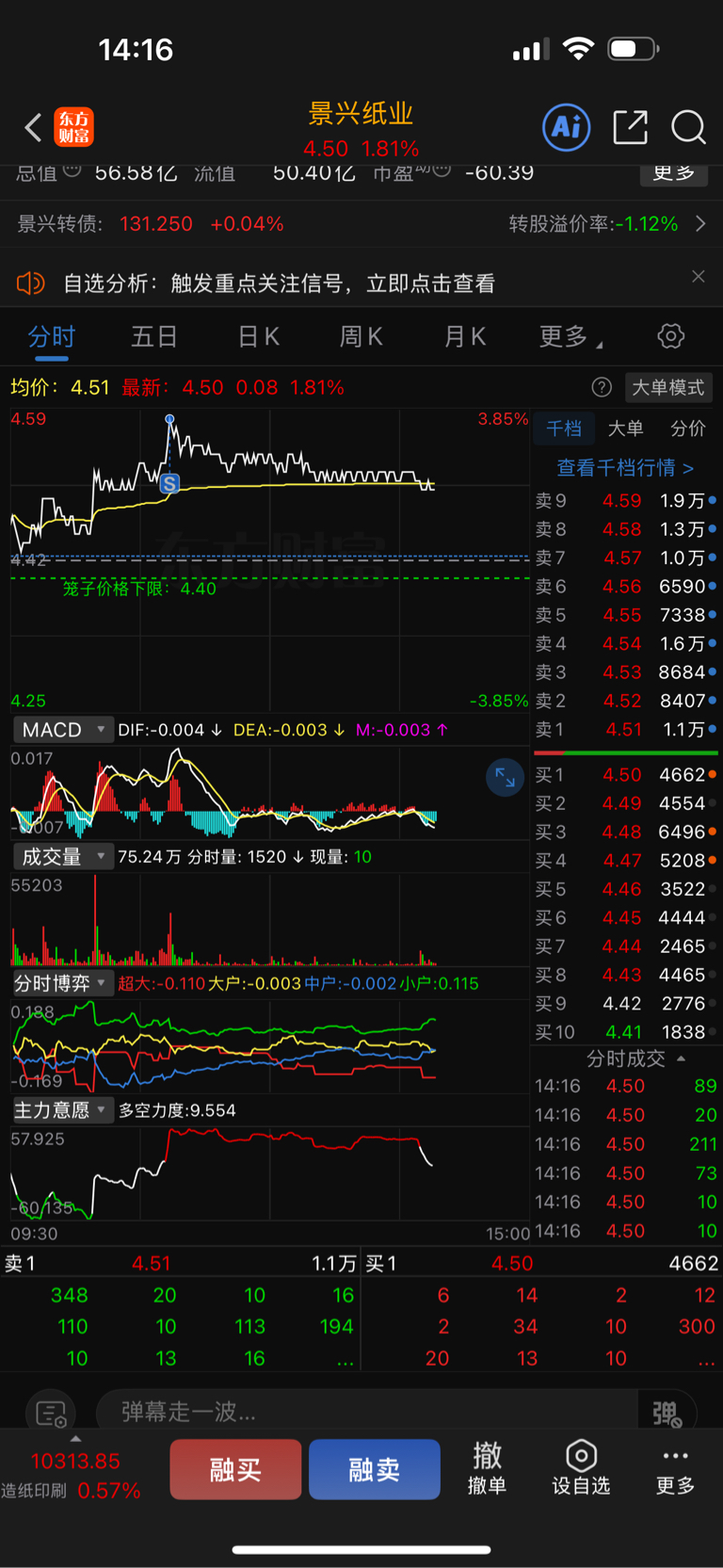Select 卖1 price 4.51 in order book
The height and width of the screenshot is (1568, 723).
point(623,730)
